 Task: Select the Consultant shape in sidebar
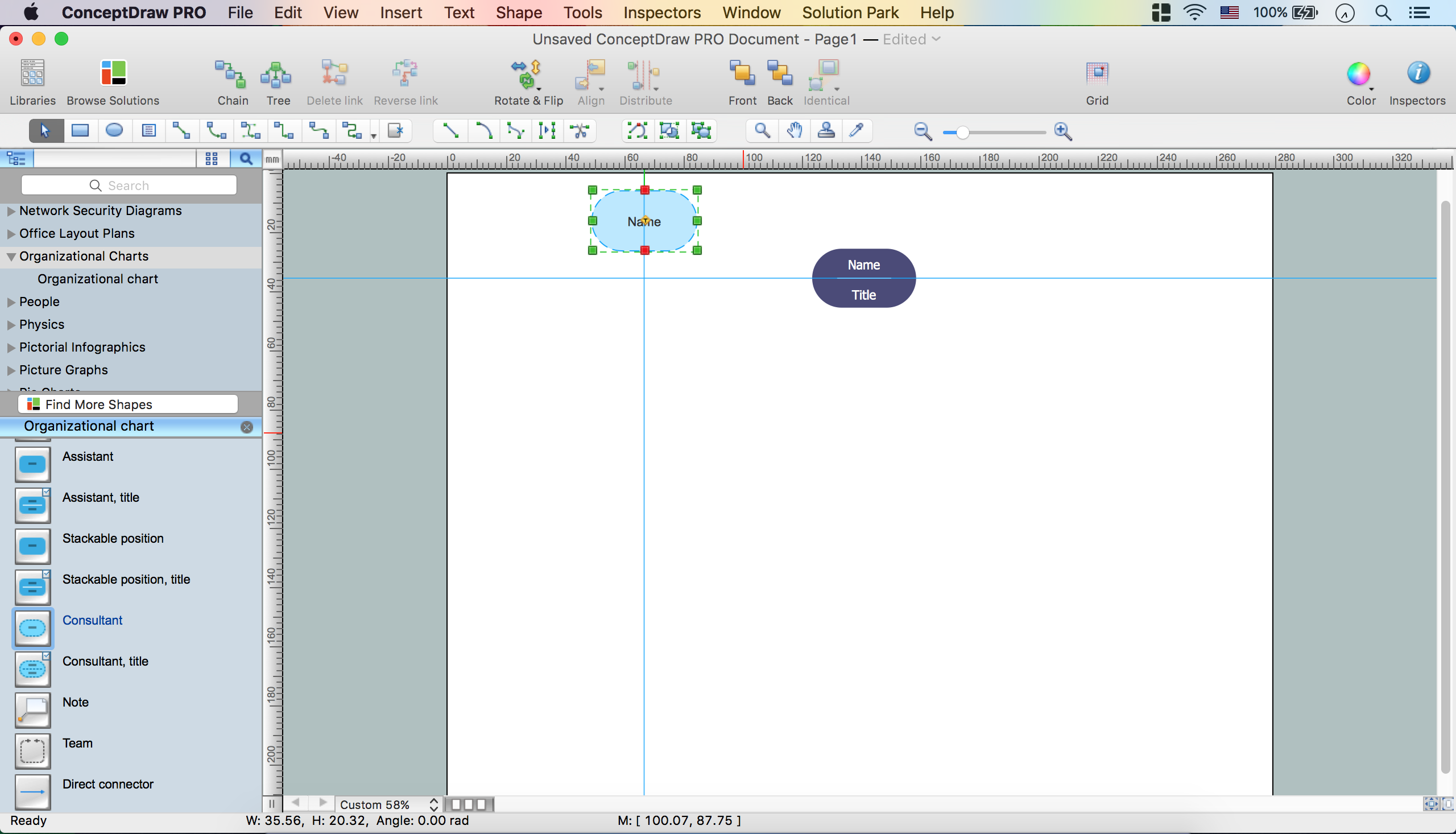pyautogui.click(x=92, y=620)
